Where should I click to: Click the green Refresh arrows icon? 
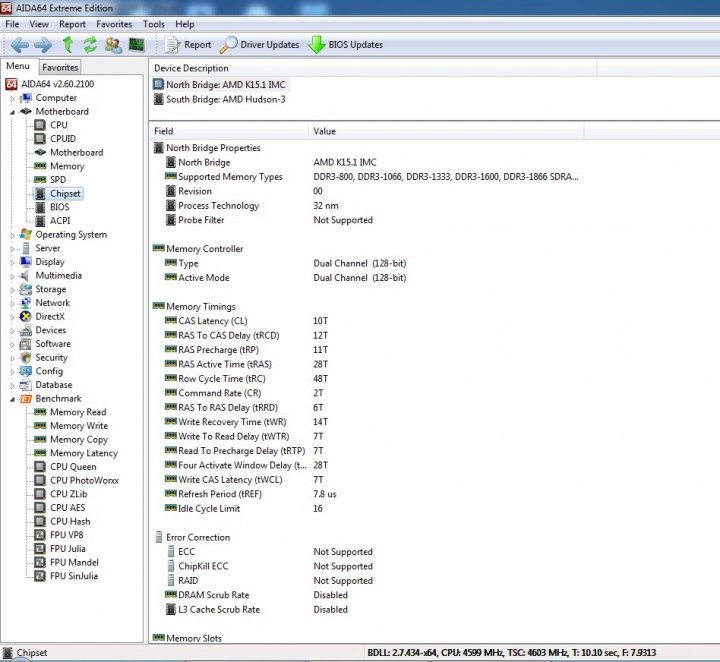click(x=90, y=45)
